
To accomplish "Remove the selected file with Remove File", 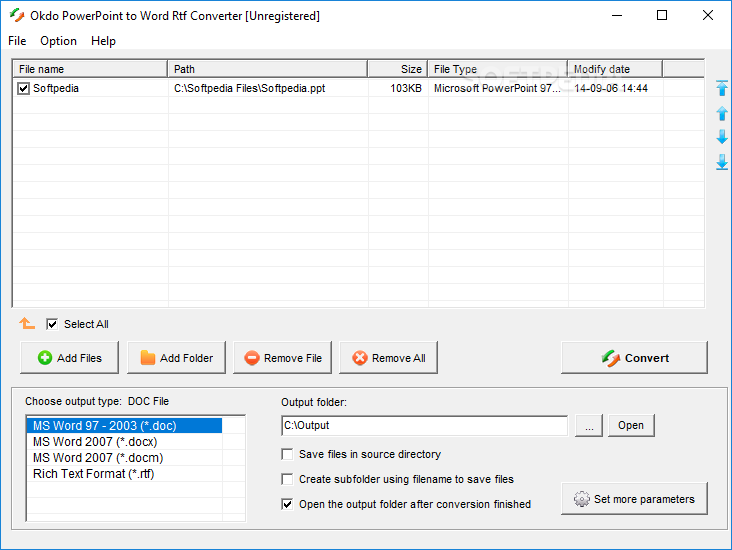I will (282, 358).
